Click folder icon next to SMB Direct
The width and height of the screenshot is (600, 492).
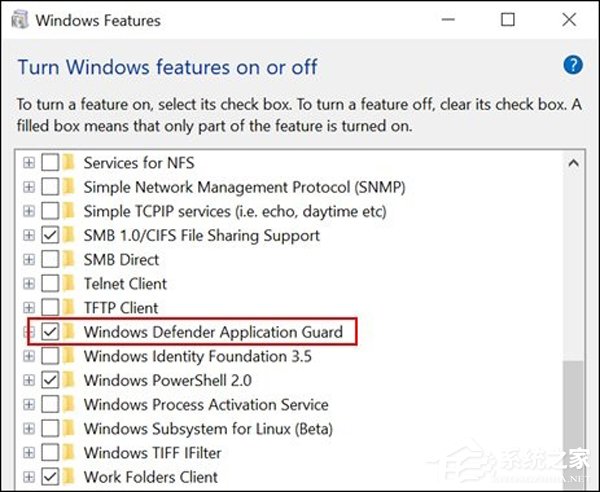[70, 260]
